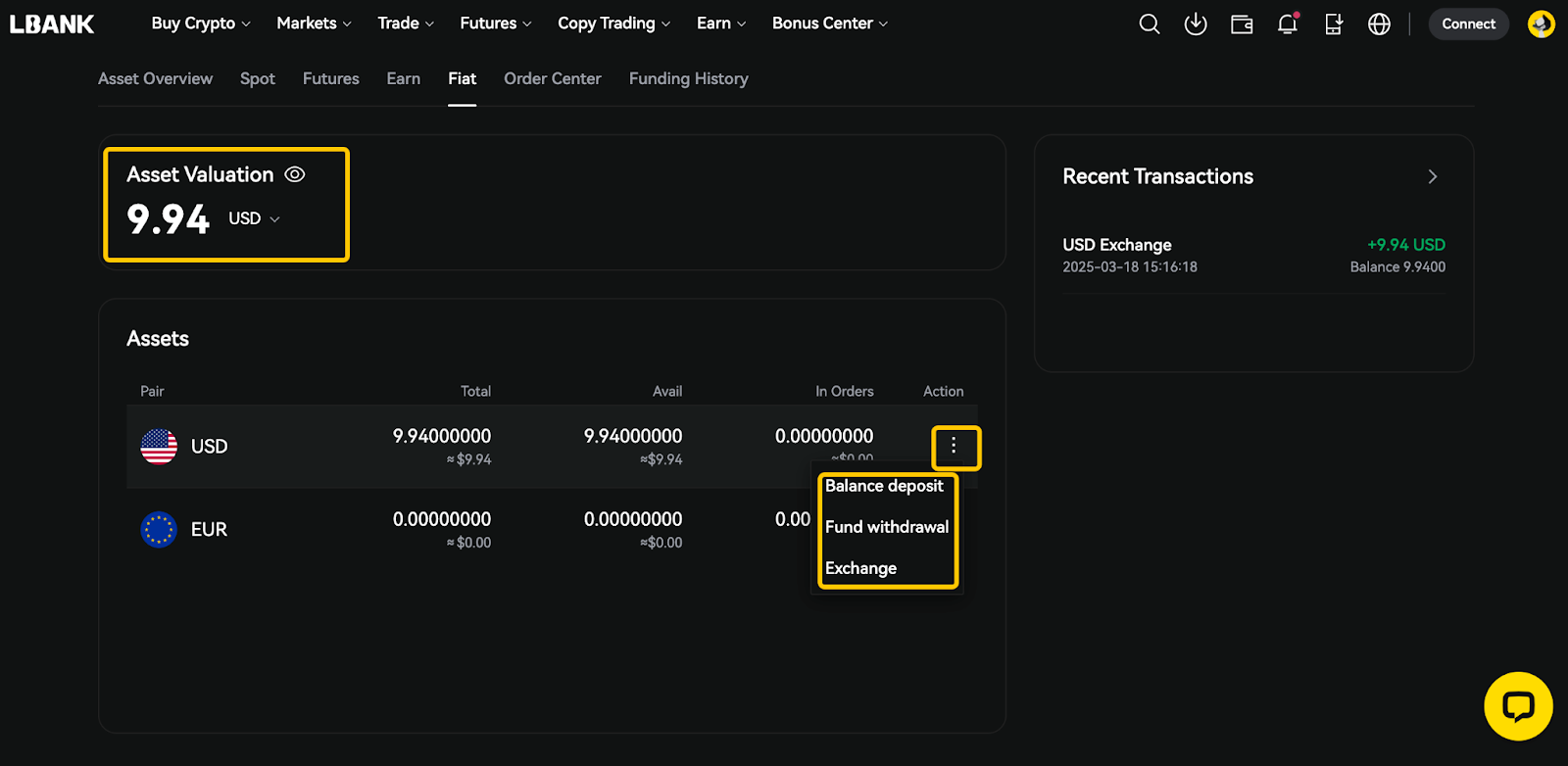This screenshot has height=766, width=1568.
Task: Open the wallet icon in header
Action: (1242, 24)
